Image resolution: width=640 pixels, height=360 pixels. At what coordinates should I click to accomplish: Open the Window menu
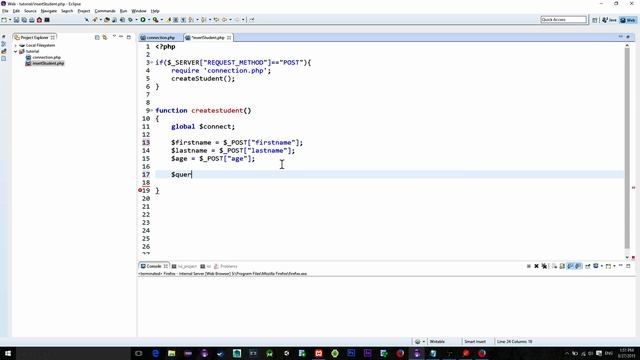(139, 11)
